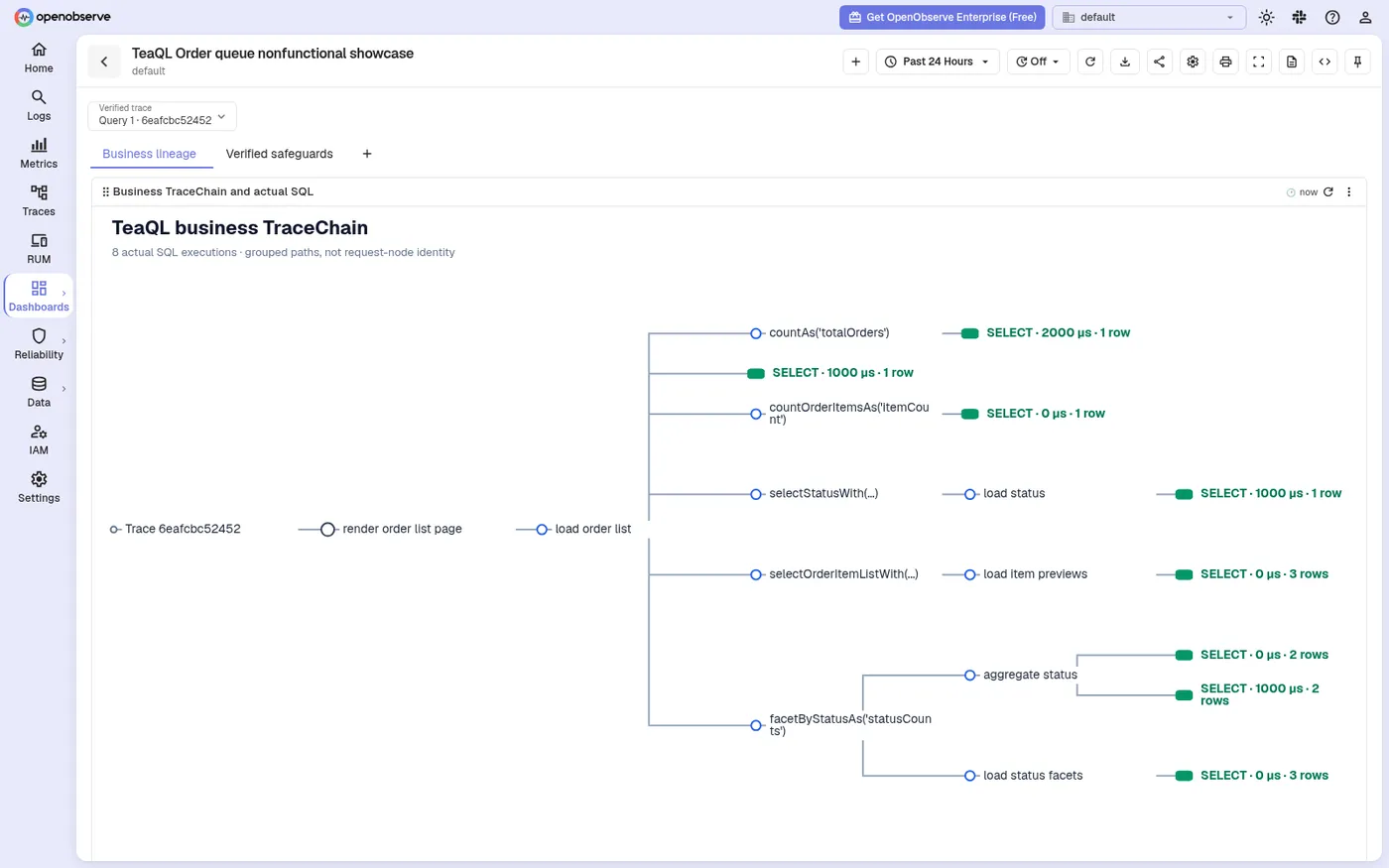
Task: Print the dashboard
Action: coord(1225,62)
